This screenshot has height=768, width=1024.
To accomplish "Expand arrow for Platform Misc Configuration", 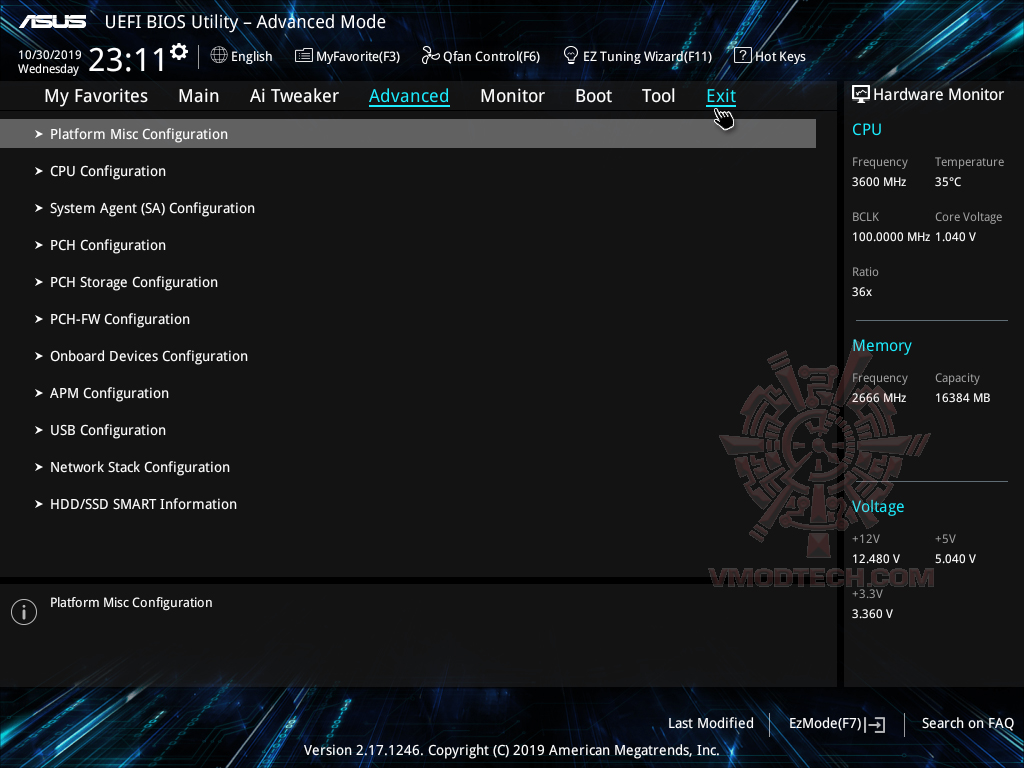I will pos(39,134).
